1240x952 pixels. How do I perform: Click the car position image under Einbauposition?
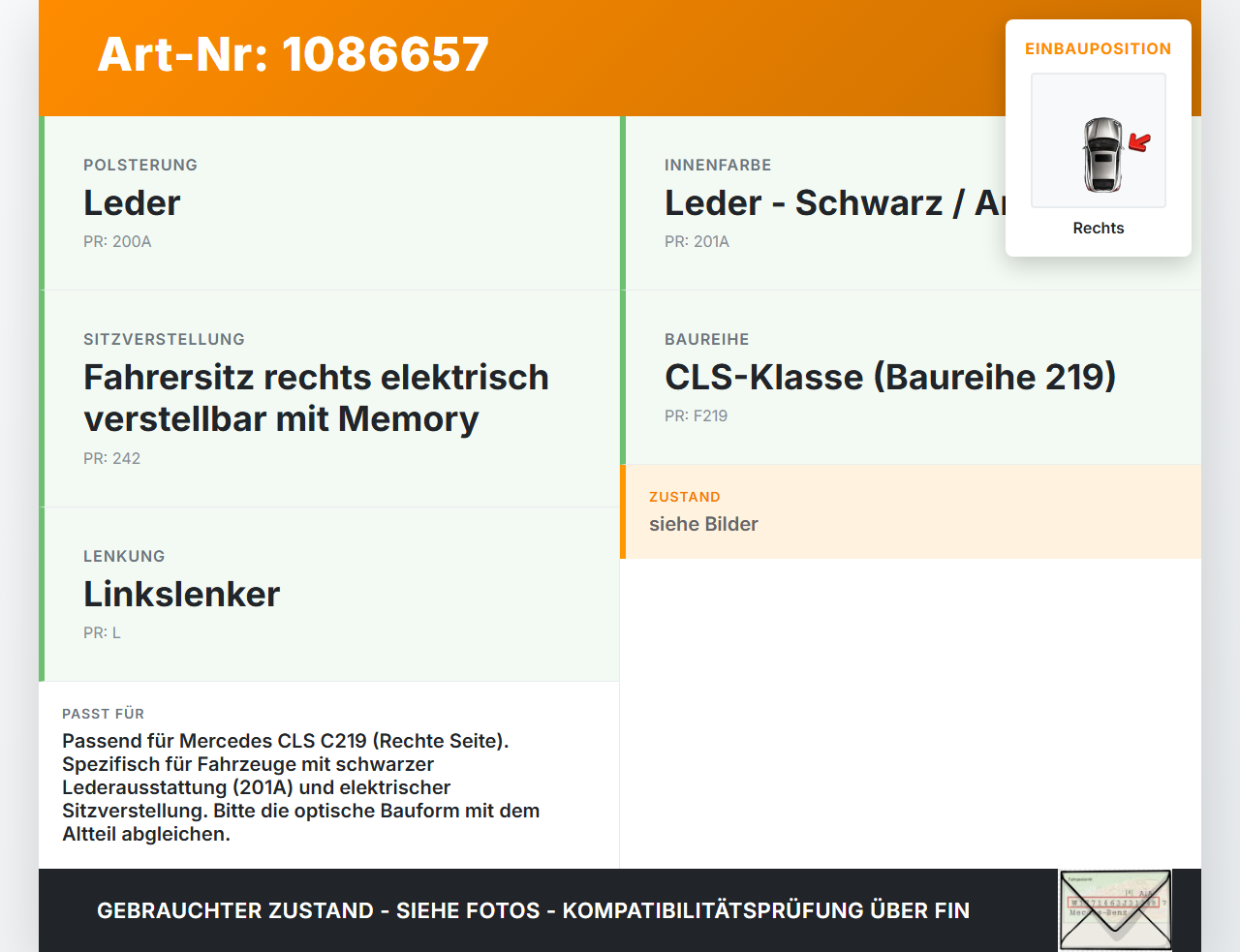click(x=1099, y=140)
